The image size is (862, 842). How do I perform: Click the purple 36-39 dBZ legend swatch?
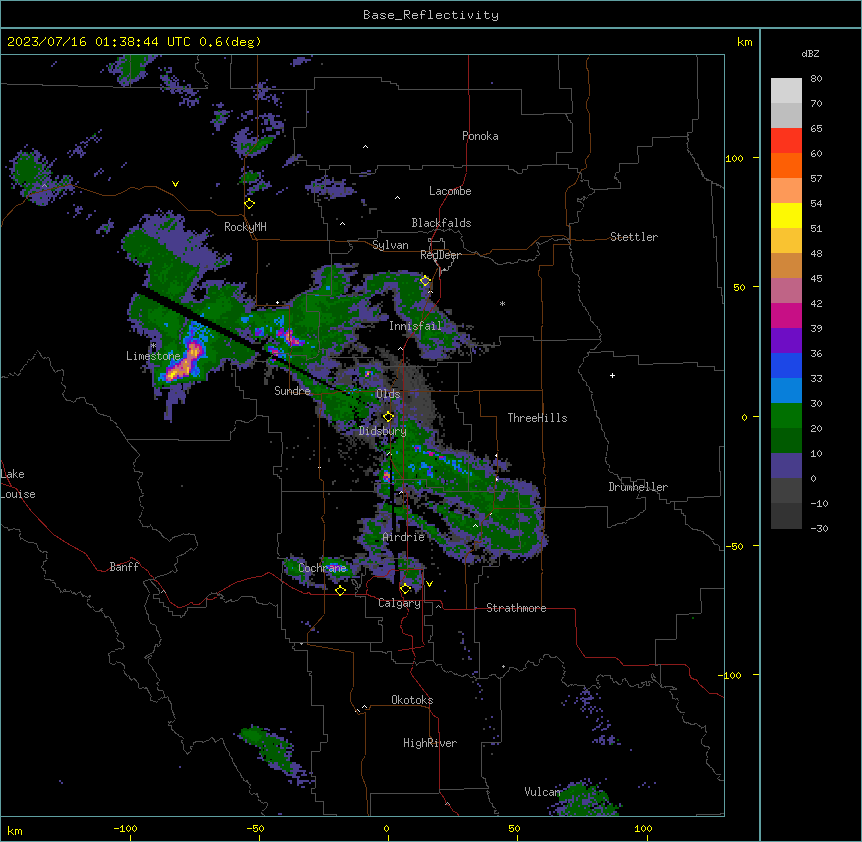[786, 341]
